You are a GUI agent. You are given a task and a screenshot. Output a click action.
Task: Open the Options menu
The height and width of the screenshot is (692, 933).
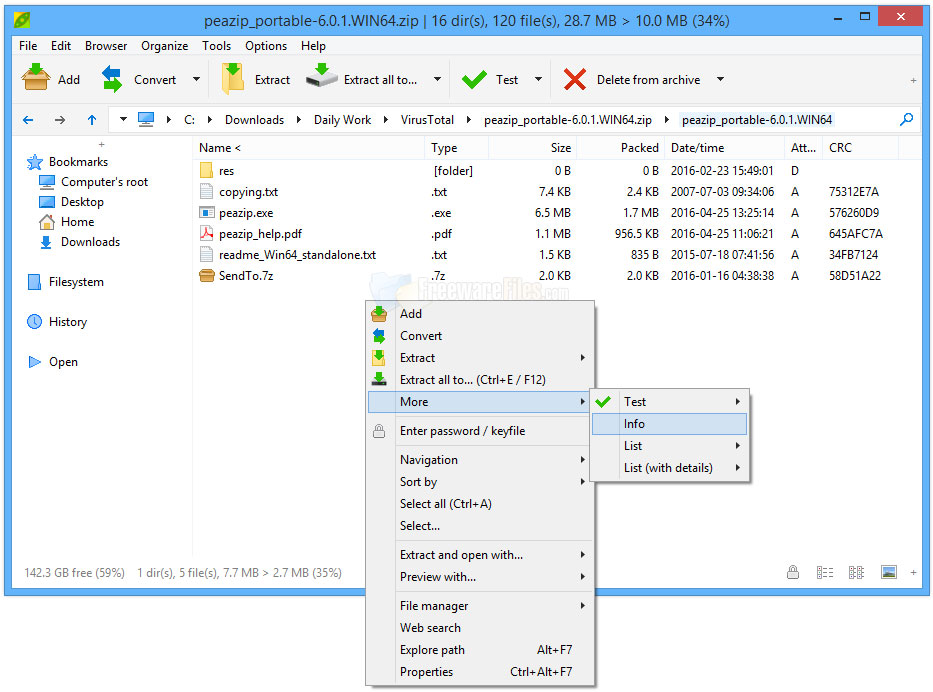266,46
